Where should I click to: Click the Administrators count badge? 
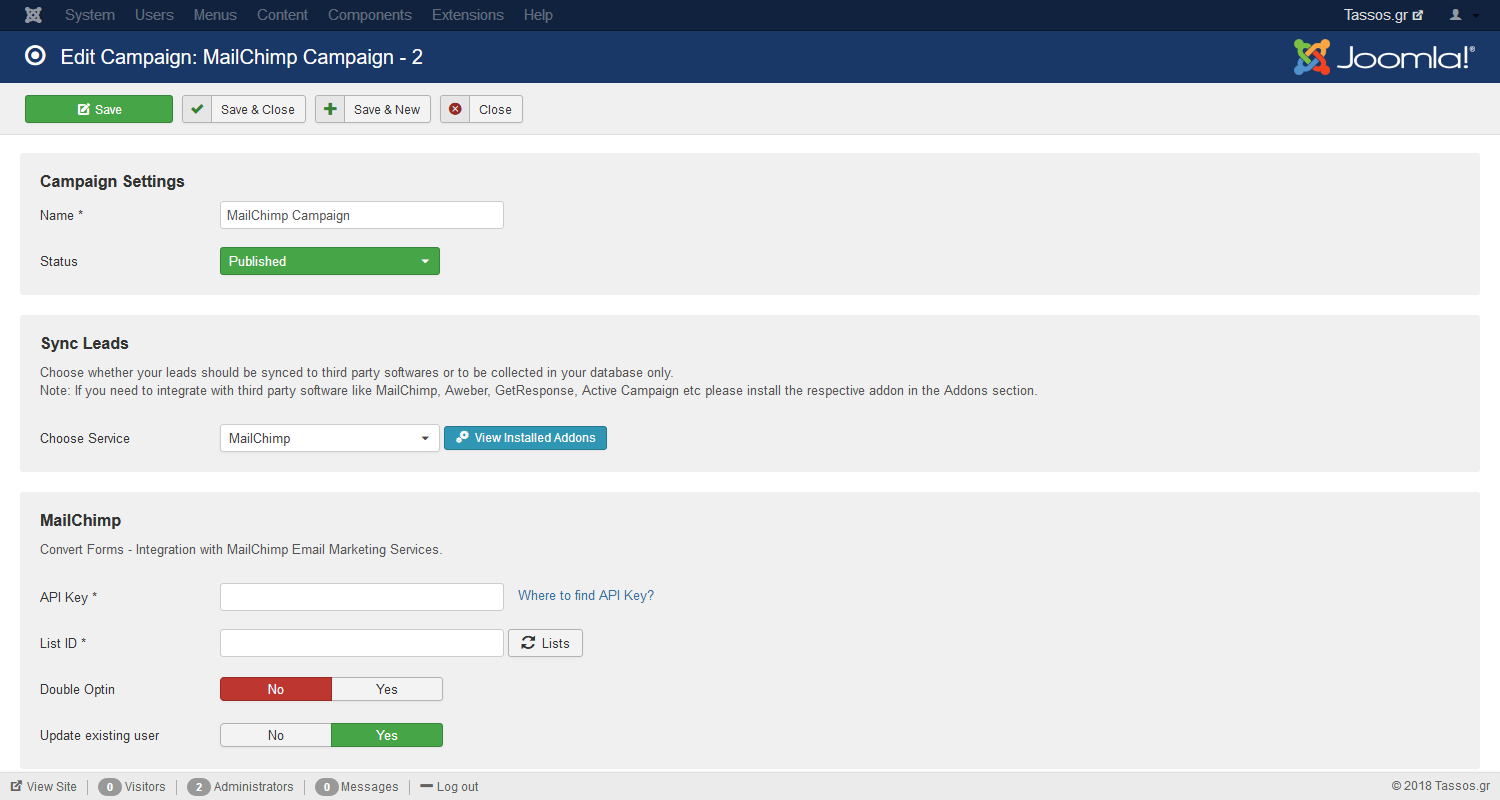pyautogui.click(x=198, y=787)
